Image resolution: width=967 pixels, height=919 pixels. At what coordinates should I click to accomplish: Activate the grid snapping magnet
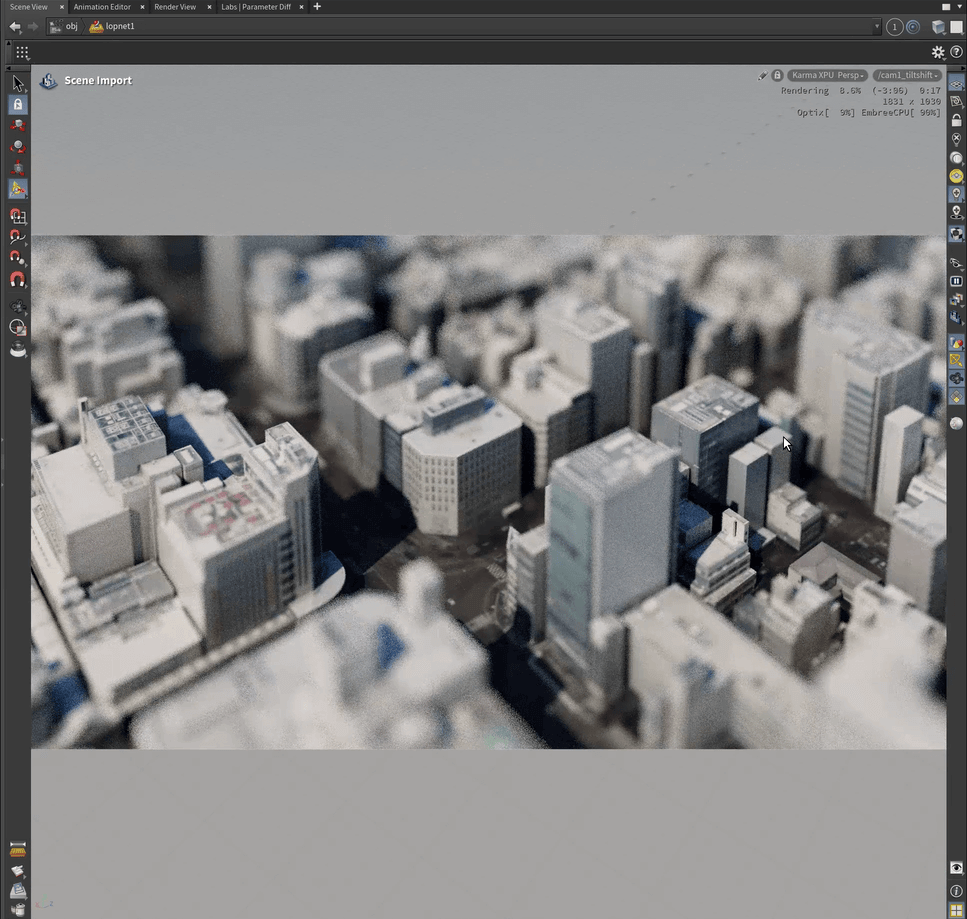[18, 215]
